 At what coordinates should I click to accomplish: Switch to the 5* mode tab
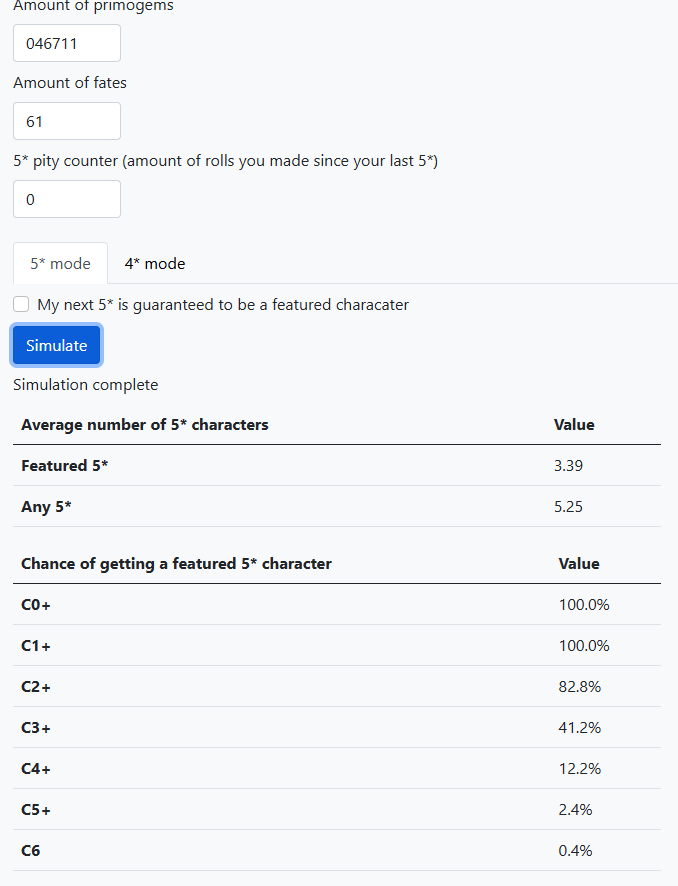tap(60, 264)
